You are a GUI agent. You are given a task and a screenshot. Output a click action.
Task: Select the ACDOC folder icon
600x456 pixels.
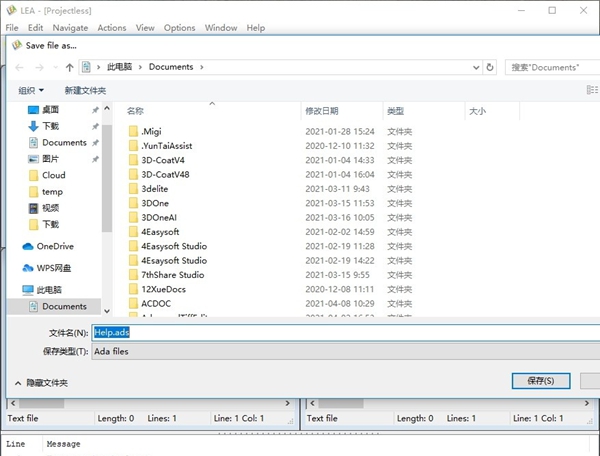tap(133, 304)
